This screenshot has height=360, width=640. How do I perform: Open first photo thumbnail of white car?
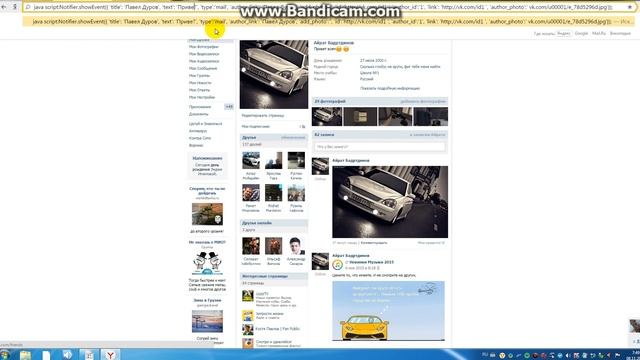[x=327, y=117]
